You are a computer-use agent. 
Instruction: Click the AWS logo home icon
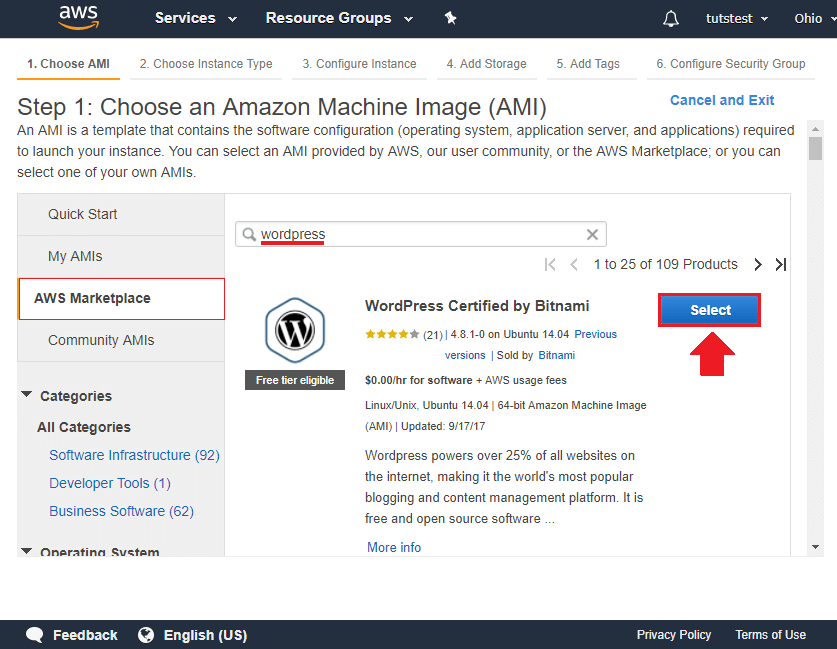coord(78,18)
